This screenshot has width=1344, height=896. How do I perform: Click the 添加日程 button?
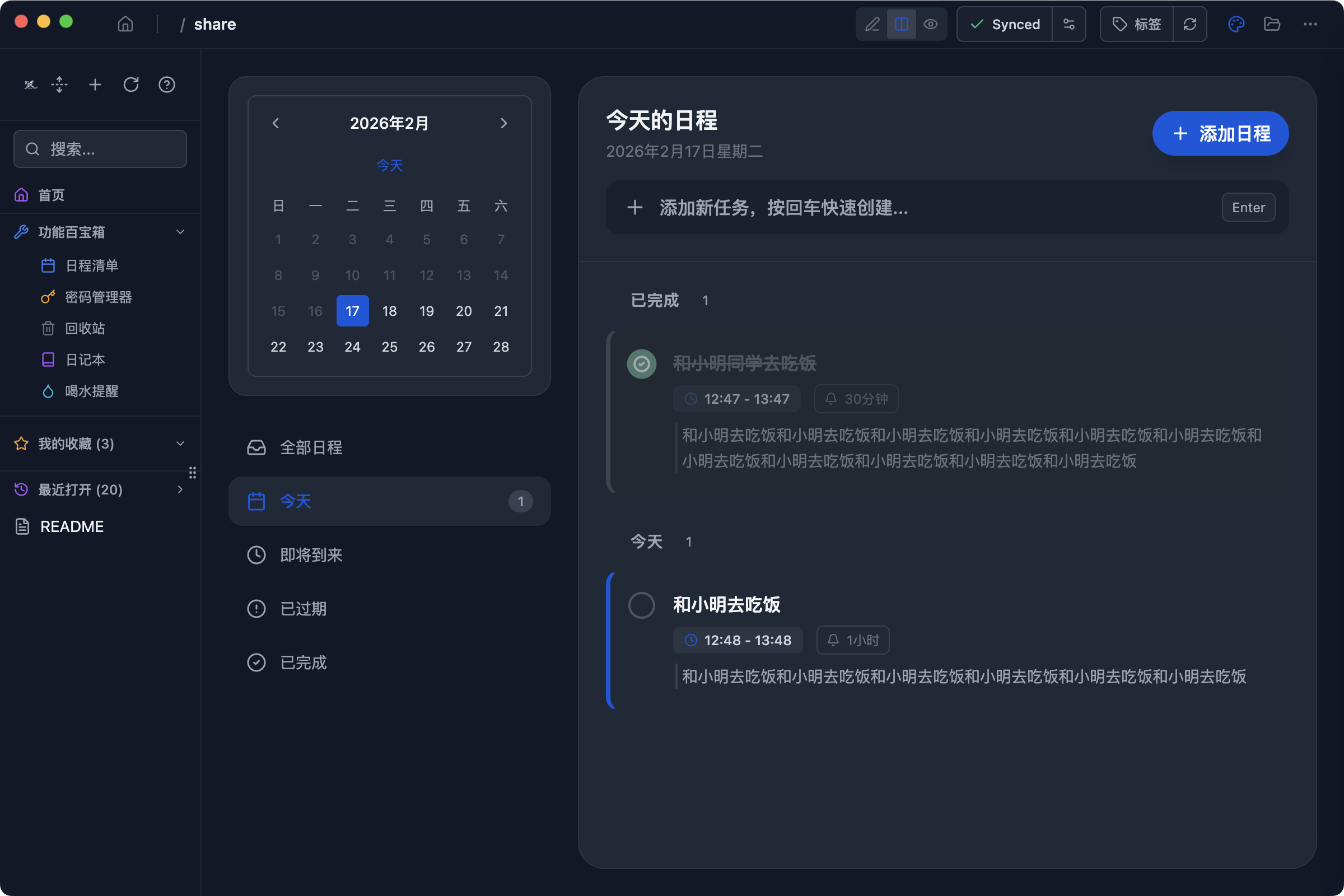point(1220,133)
